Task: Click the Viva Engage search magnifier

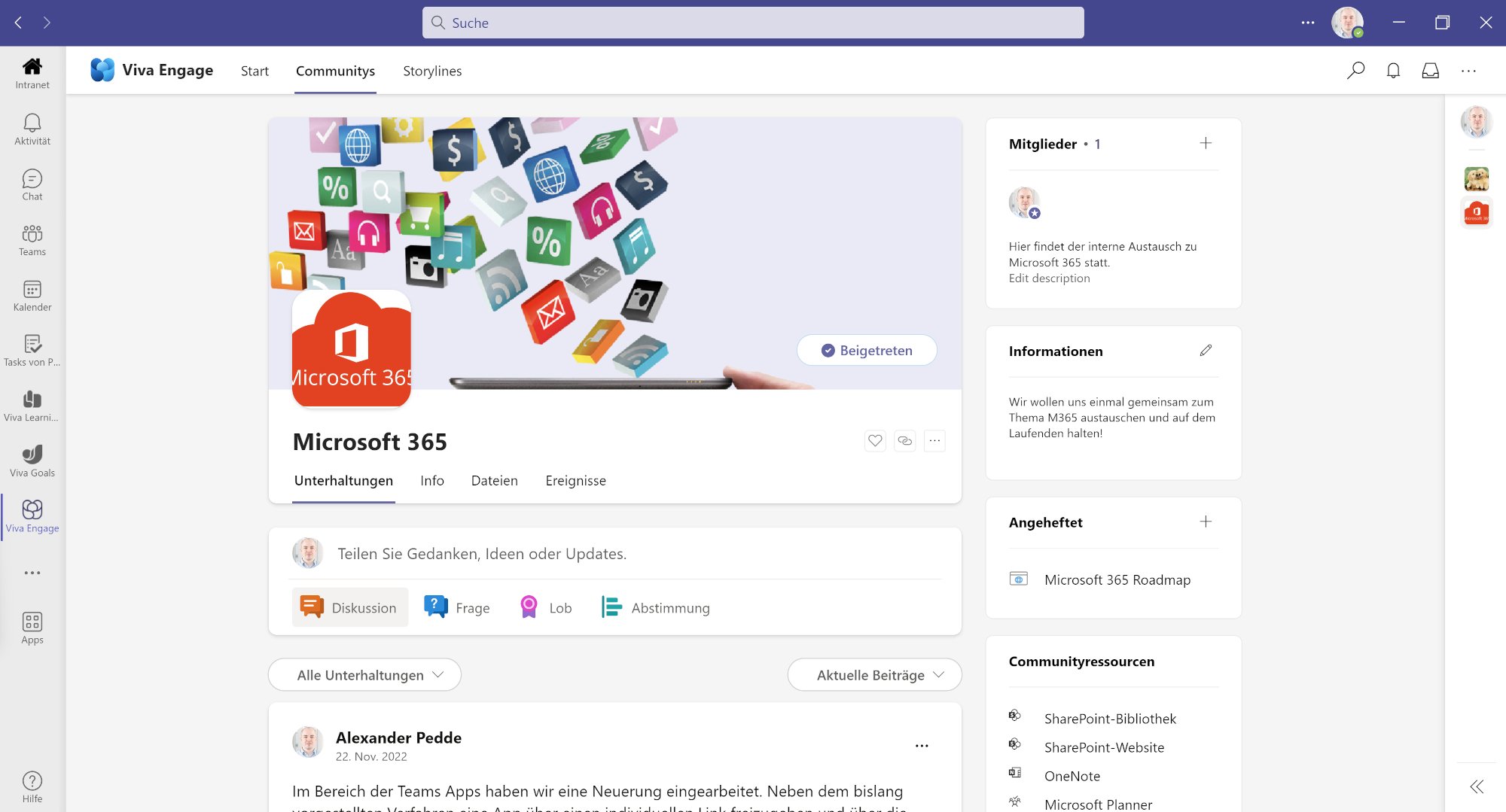Action: 1355,71
